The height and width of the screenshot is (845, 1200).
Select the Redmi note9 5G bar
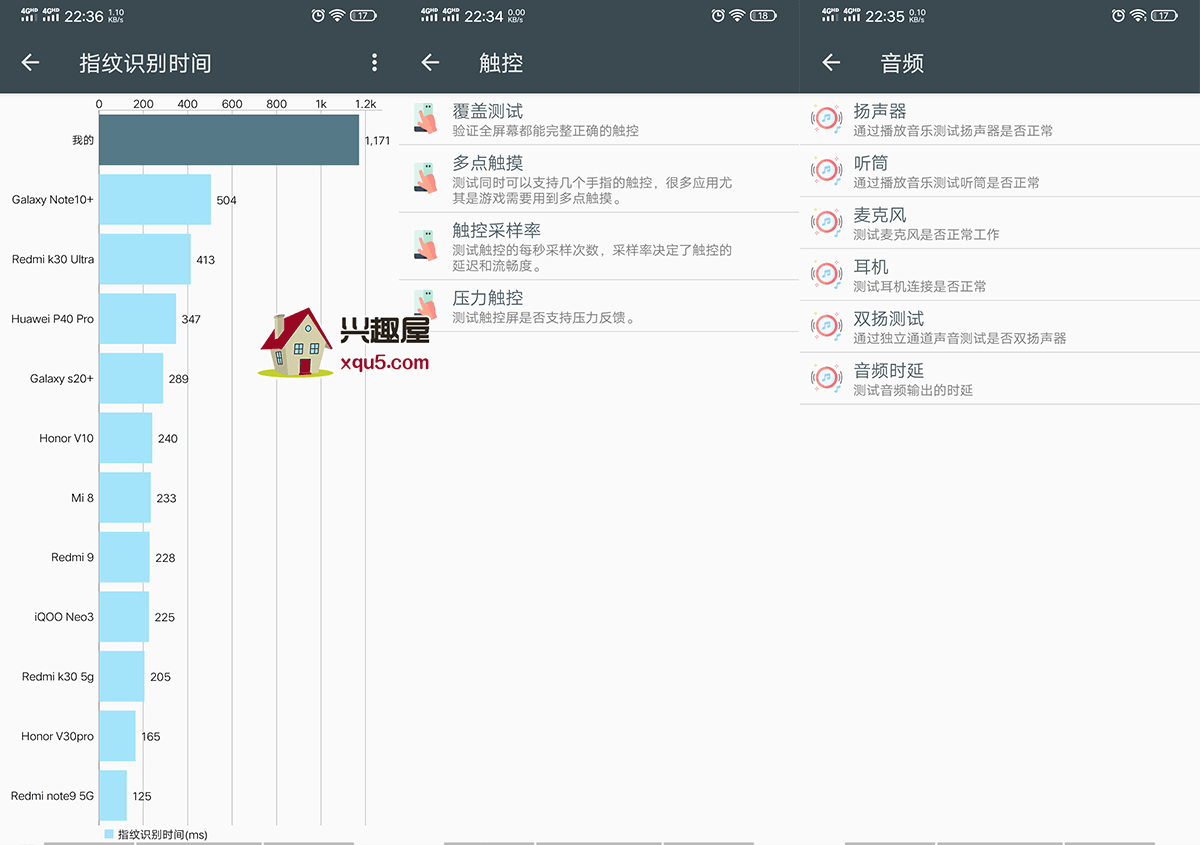(x=113, y=796)
